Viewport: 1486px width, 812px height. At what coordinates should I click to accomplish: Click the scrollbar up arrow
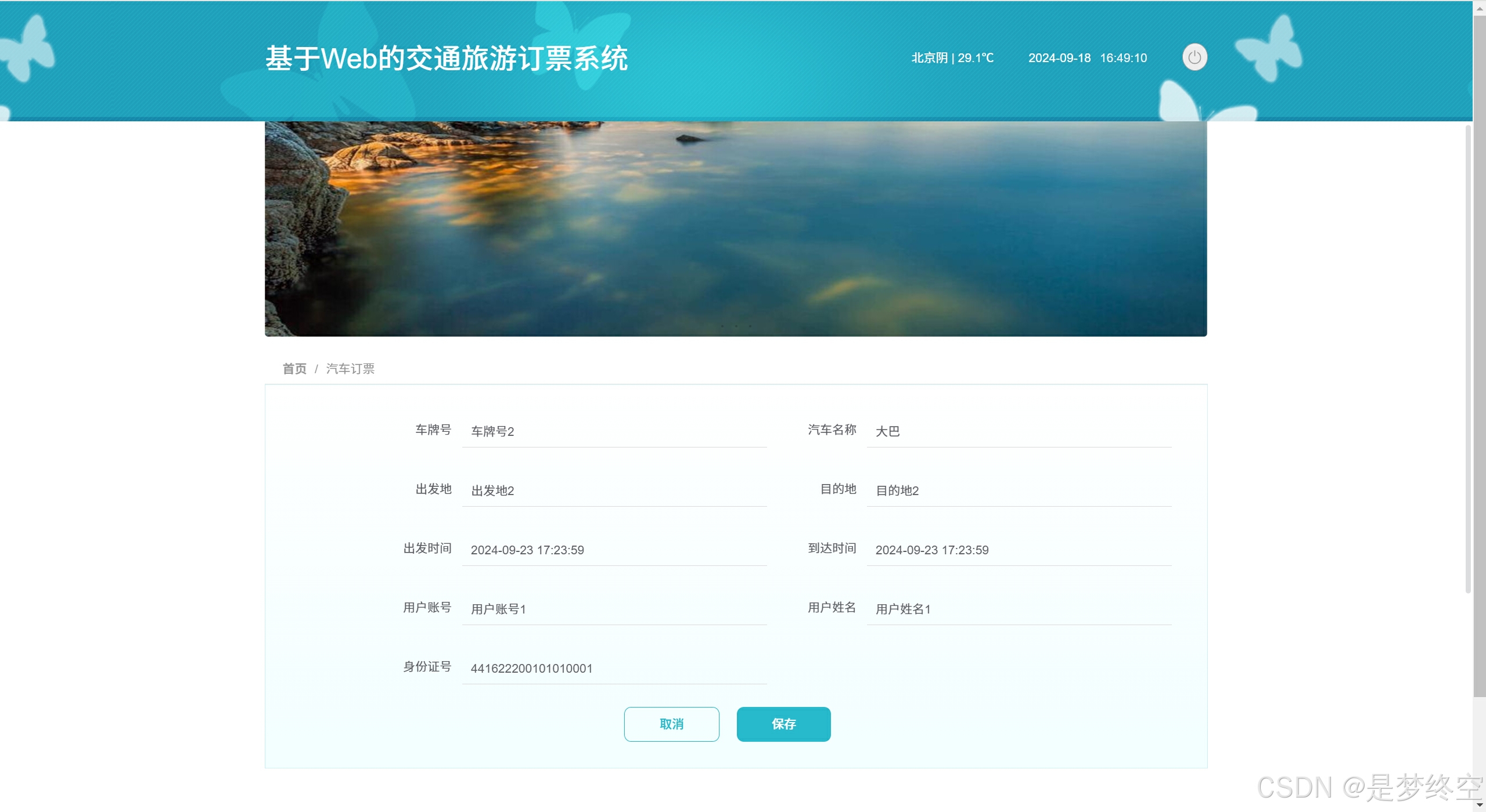pos(1479,8)
